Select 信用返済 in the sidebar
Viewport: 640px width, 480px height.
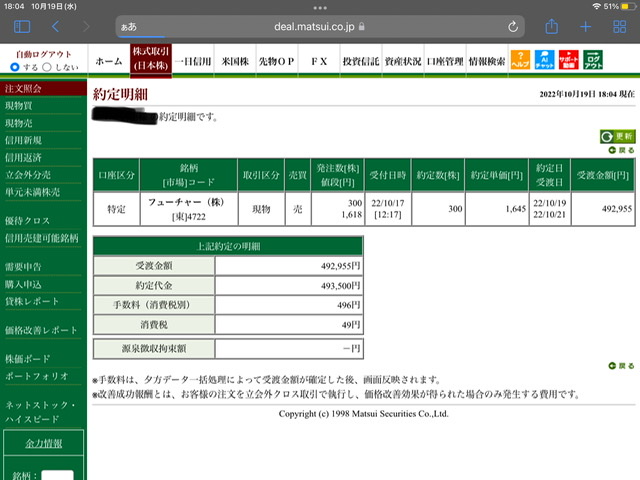pos(23,158)
